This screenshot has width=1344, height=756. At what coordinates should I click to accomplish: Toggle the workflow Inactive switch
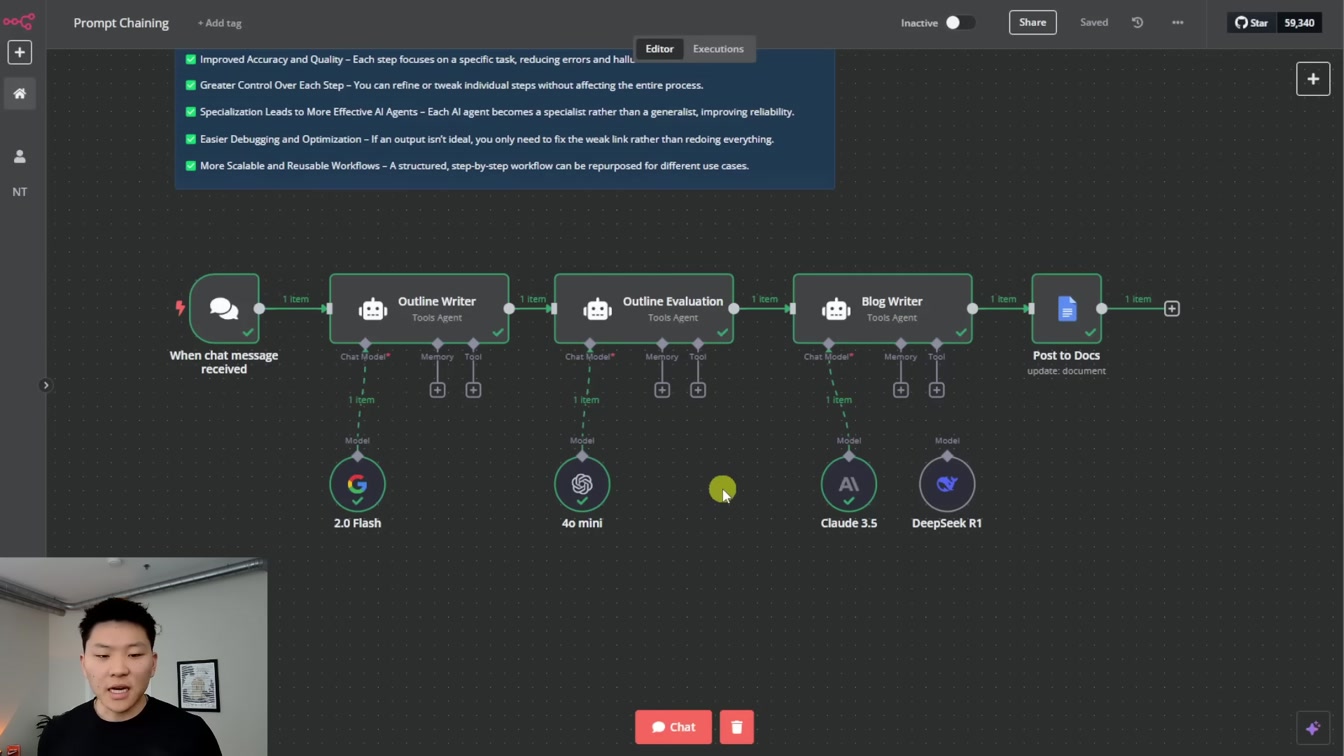tap(960, 22)
